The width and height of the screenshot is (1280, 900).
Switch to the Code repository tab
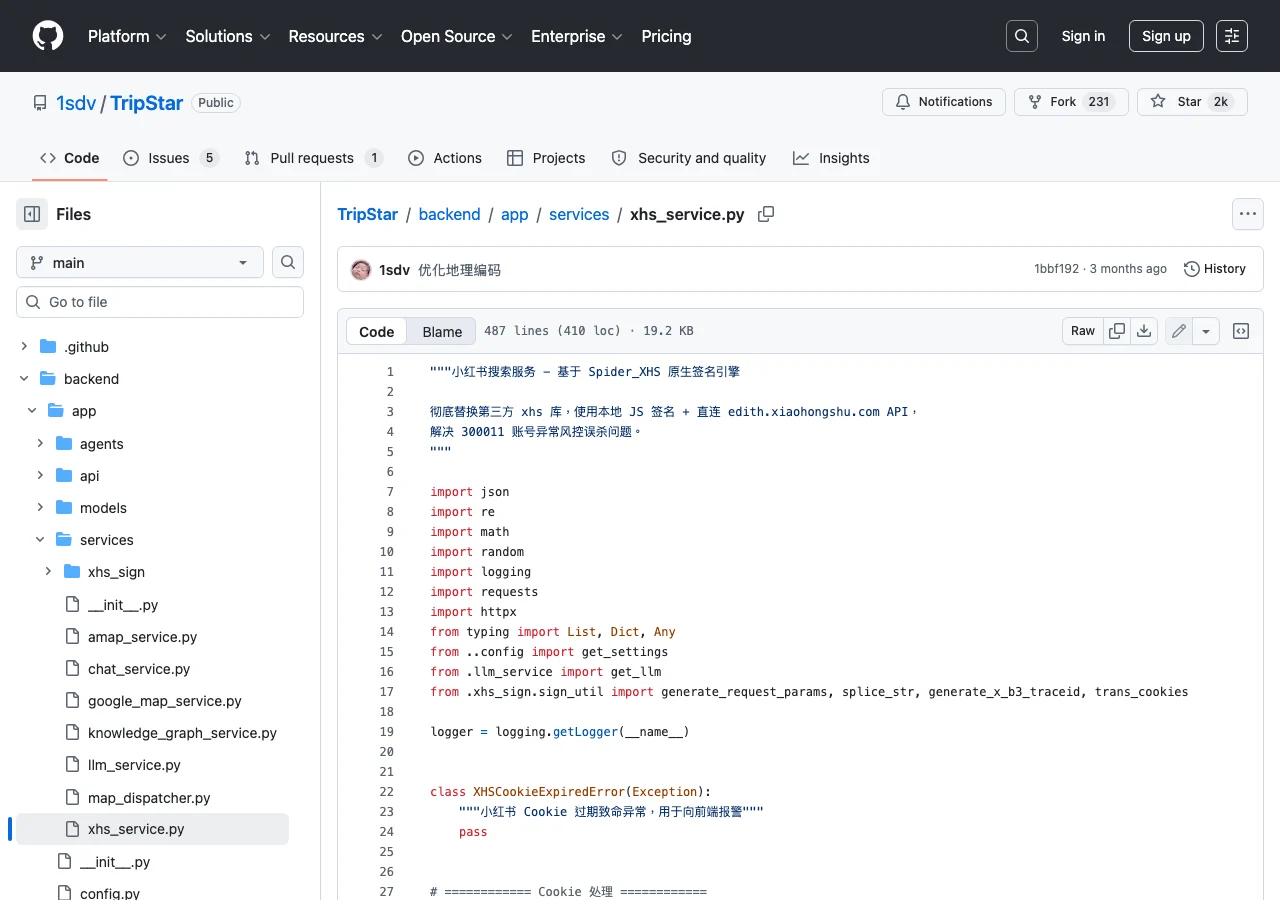pos(69,158)
